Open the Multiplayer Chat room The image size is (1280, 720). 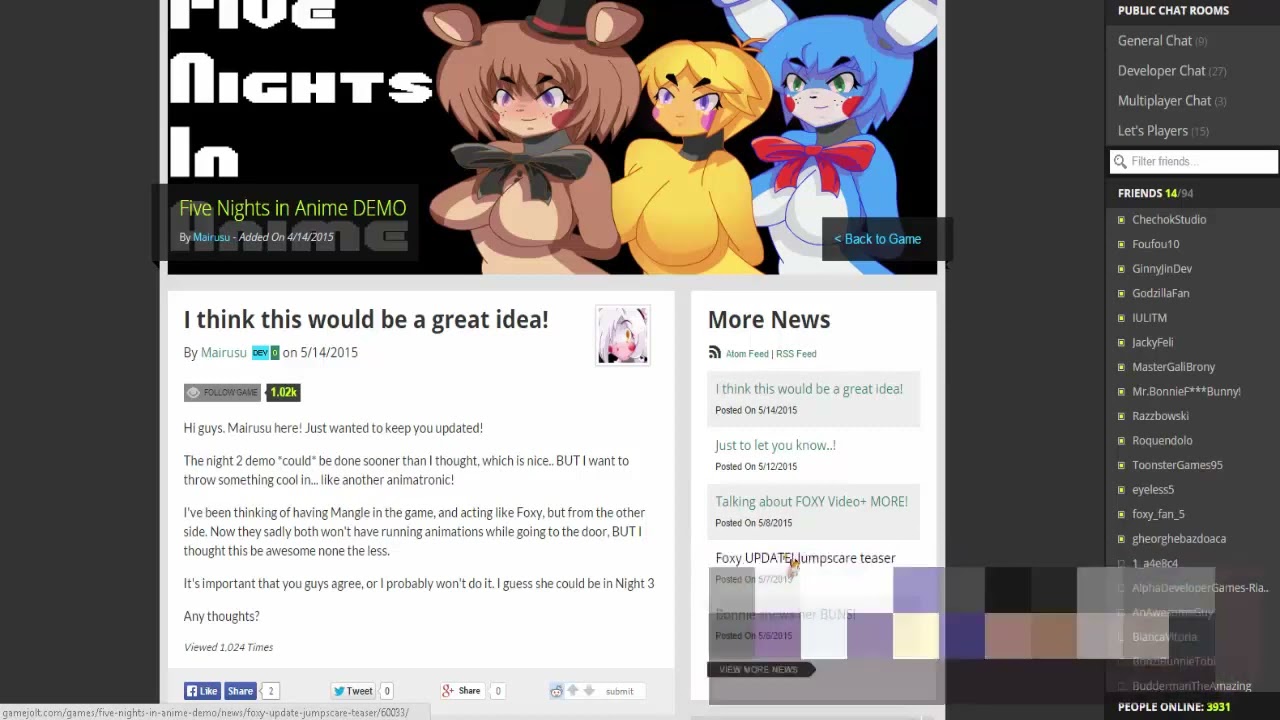click(1164, 101)
